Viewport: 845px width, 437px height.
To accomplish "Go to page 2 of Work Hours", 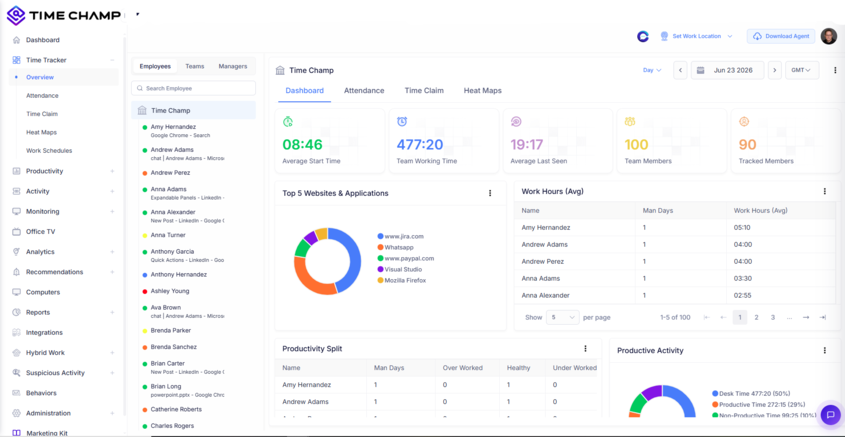I will coord(757,317).
